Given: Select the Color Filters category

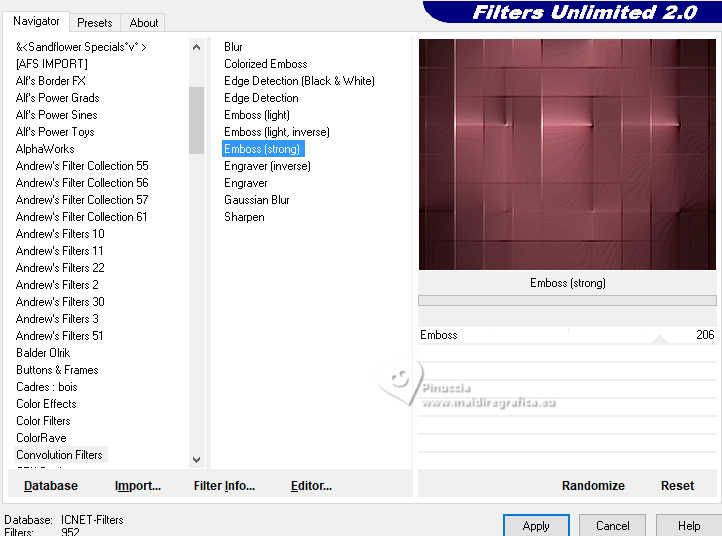Looking at the screenshot, I should click(43, 421).
